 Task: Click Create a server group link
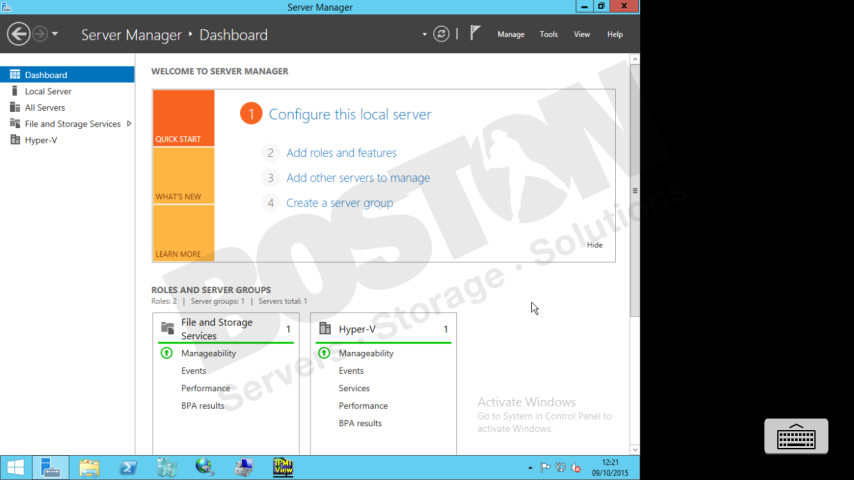point(339,203)
